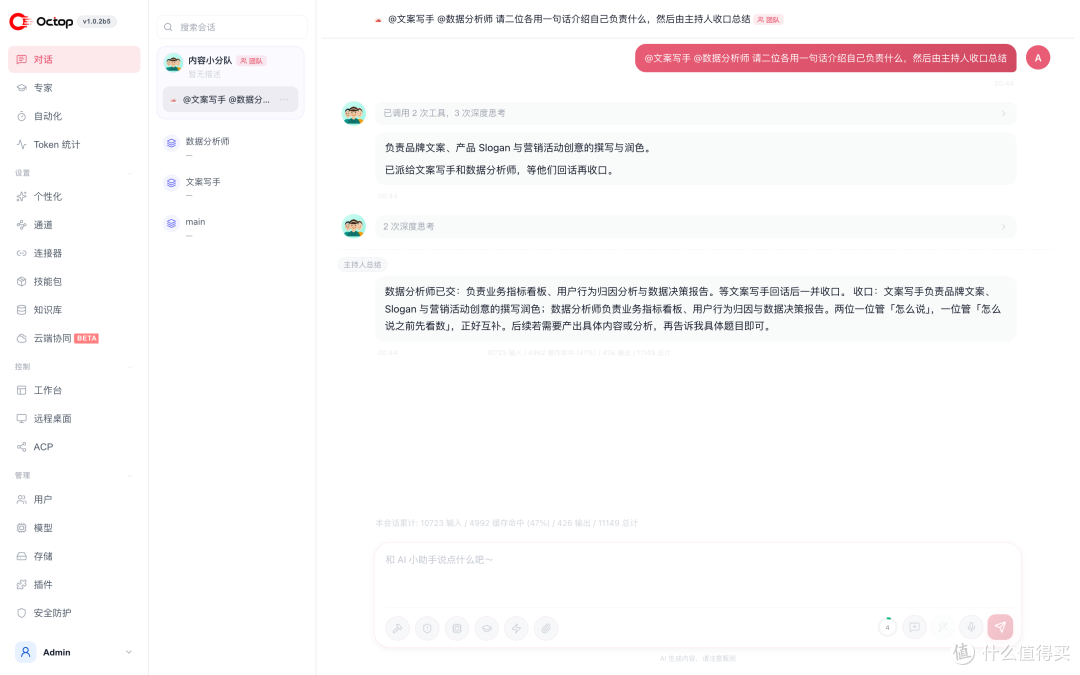Click the new chat bubble icon
This screenshot has height=675, width=1080.
tap(914, 627)
